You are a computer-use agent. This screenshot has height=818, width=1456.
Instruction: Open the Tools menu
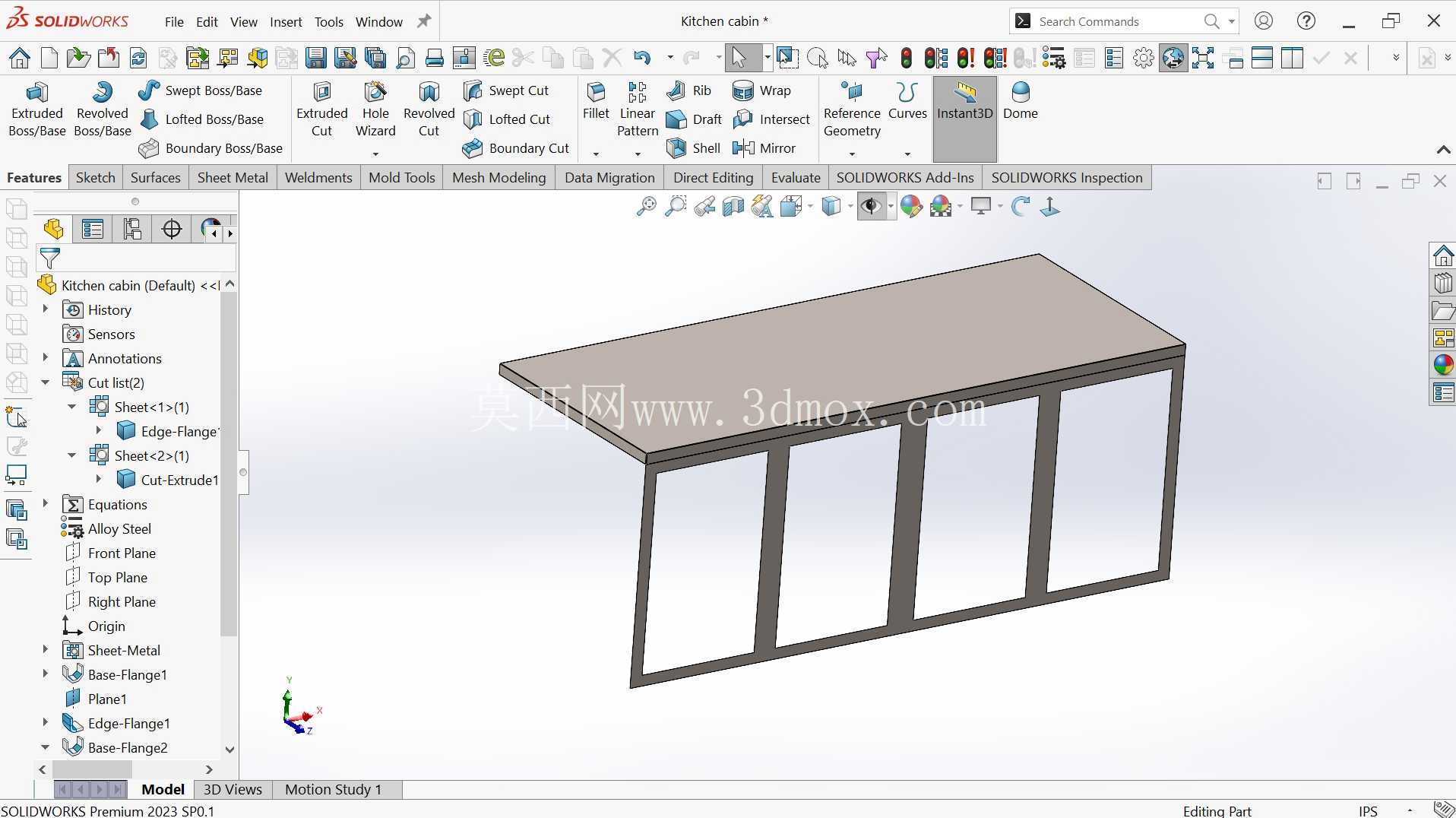point(329,22)
